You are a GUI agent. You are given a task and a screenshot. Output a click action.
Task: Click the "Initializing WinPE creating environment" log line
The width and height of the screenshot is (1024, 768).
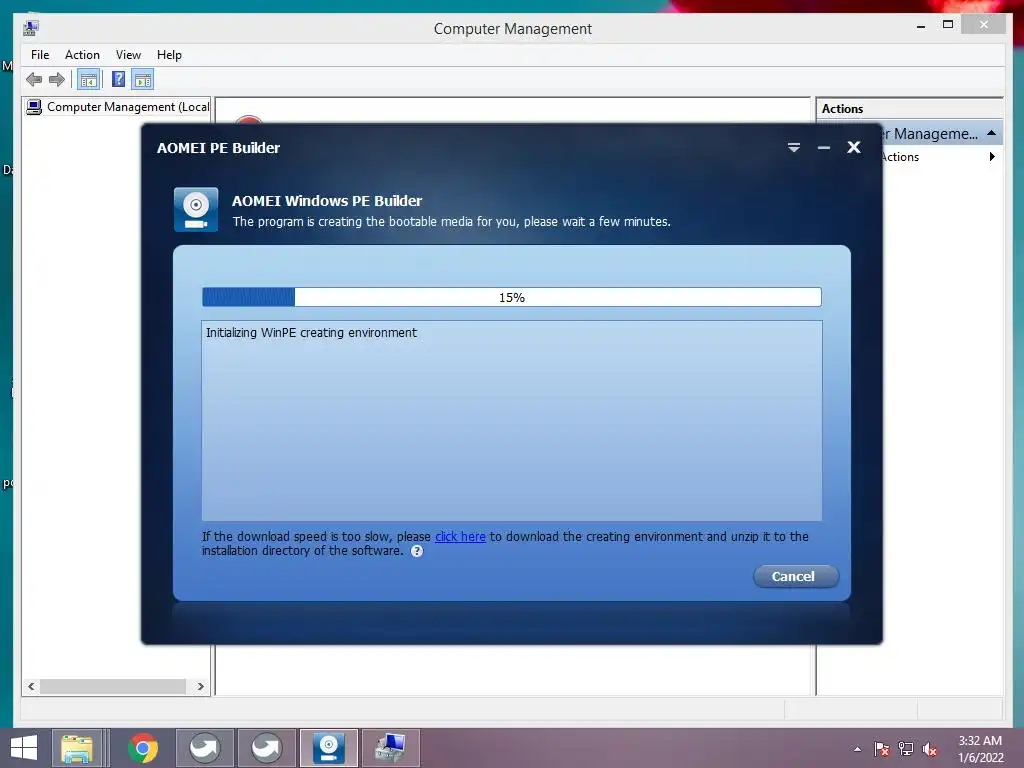coord(312,333)
